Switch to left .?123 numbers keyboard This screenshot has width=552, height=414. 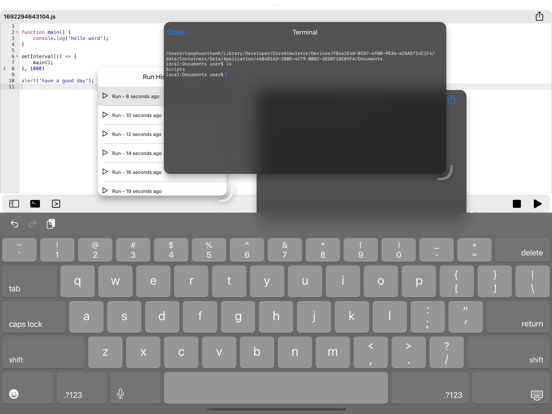click(82, 388)
